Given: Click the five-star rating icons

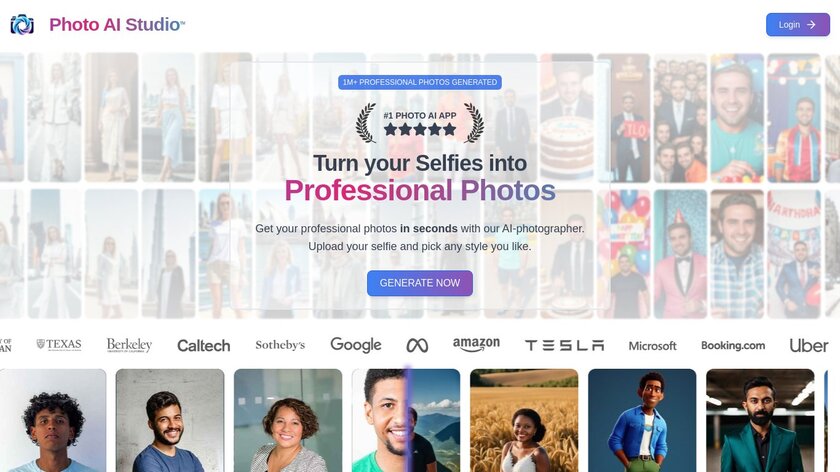Looking at the screenshot, I should point(419,129).
